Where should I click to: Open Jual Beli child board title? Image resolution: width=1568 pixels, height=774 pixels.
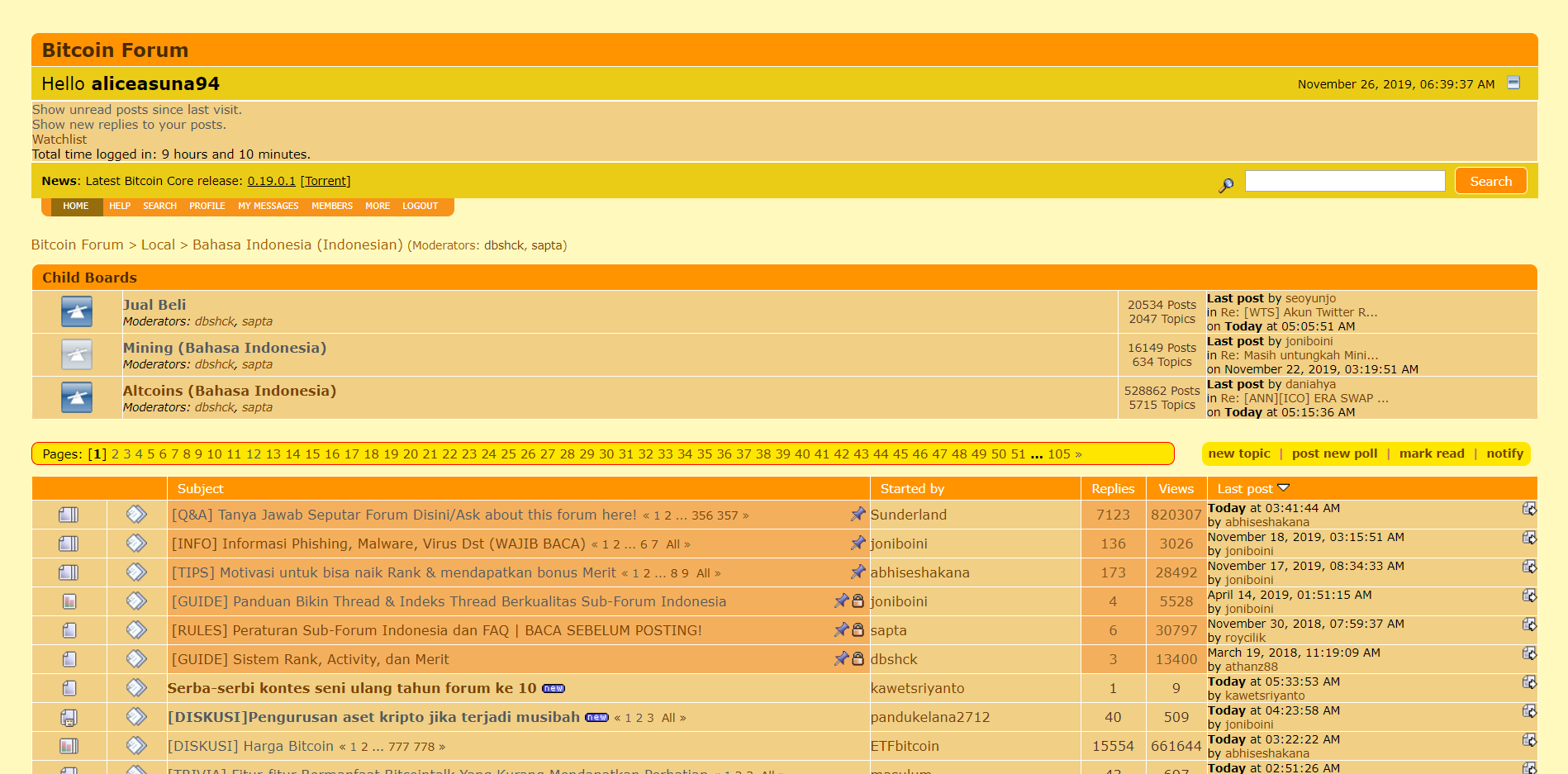(154, 305)
